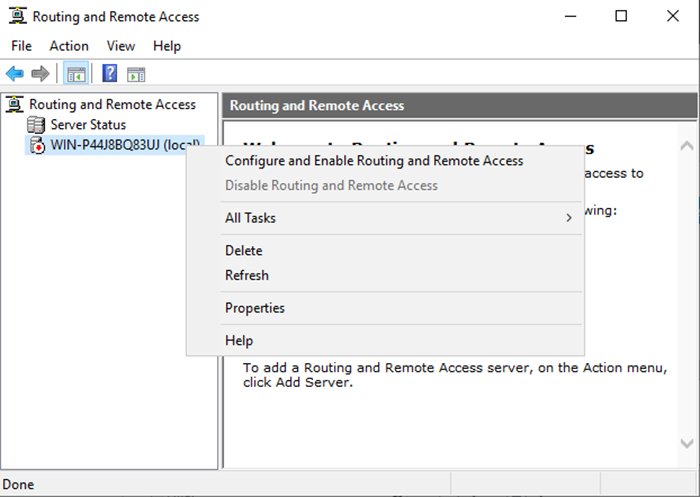
Task: Select Delete from the context menu
Action: click(243, 251)
